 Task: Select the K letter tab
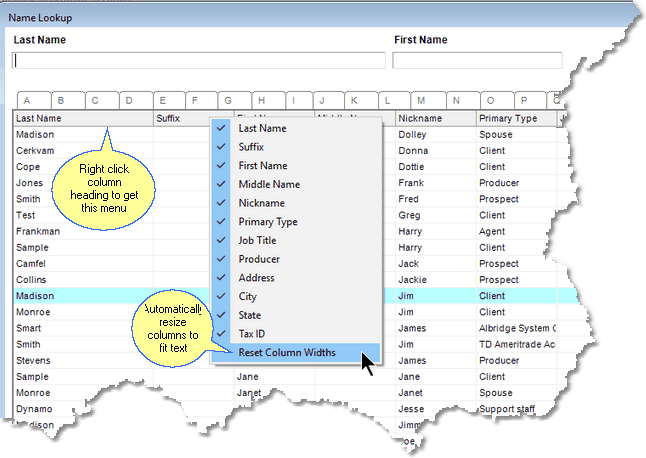(x=361, y=100)
